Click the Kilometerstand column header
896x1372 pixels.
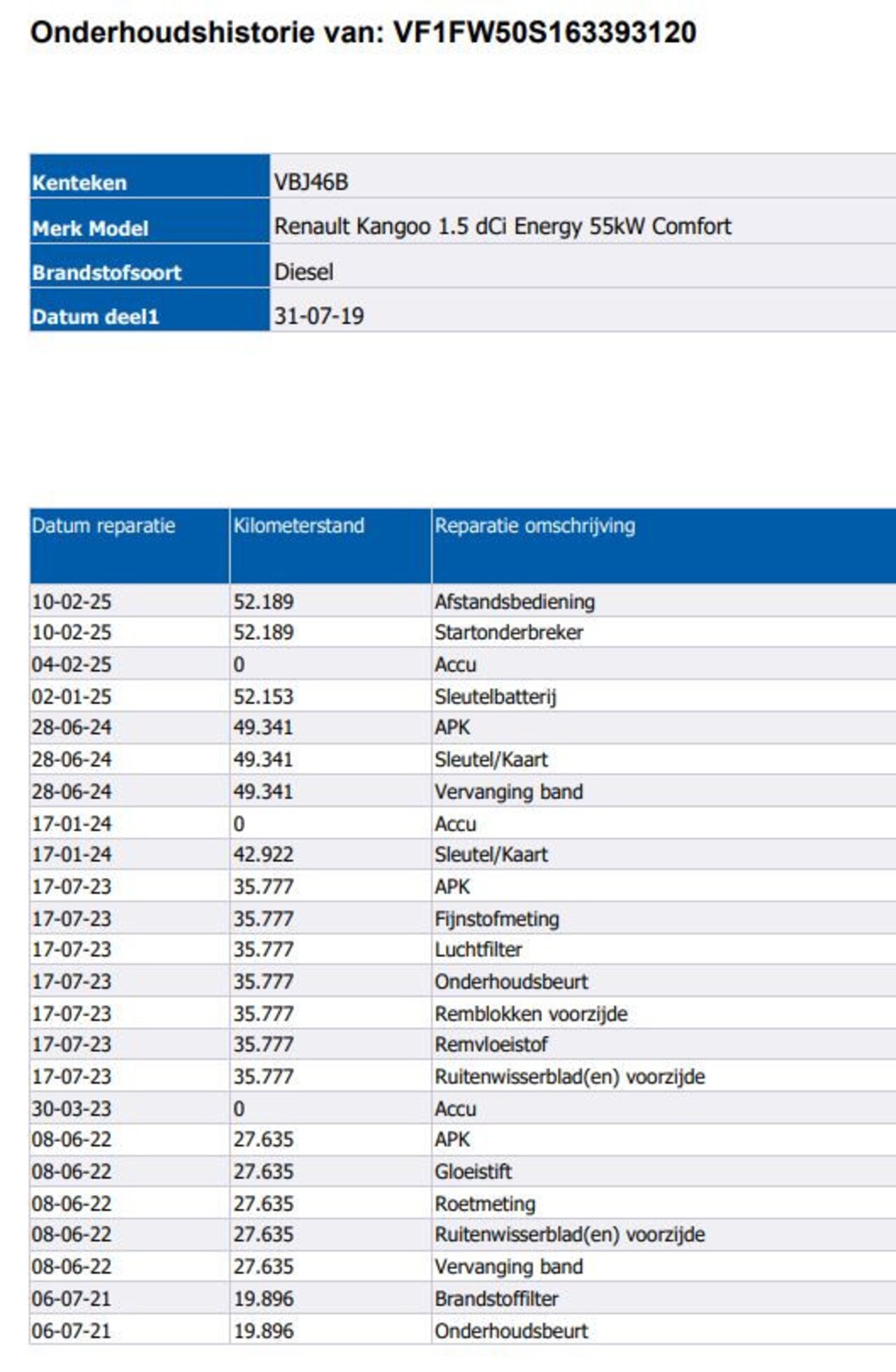click(299, 526)
